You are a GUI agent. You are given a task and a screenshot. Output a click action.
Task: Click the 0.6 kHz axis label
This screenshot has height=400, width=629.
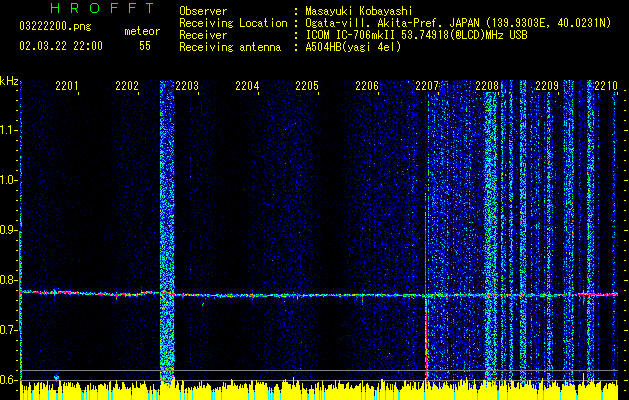(x=9, y=380)
